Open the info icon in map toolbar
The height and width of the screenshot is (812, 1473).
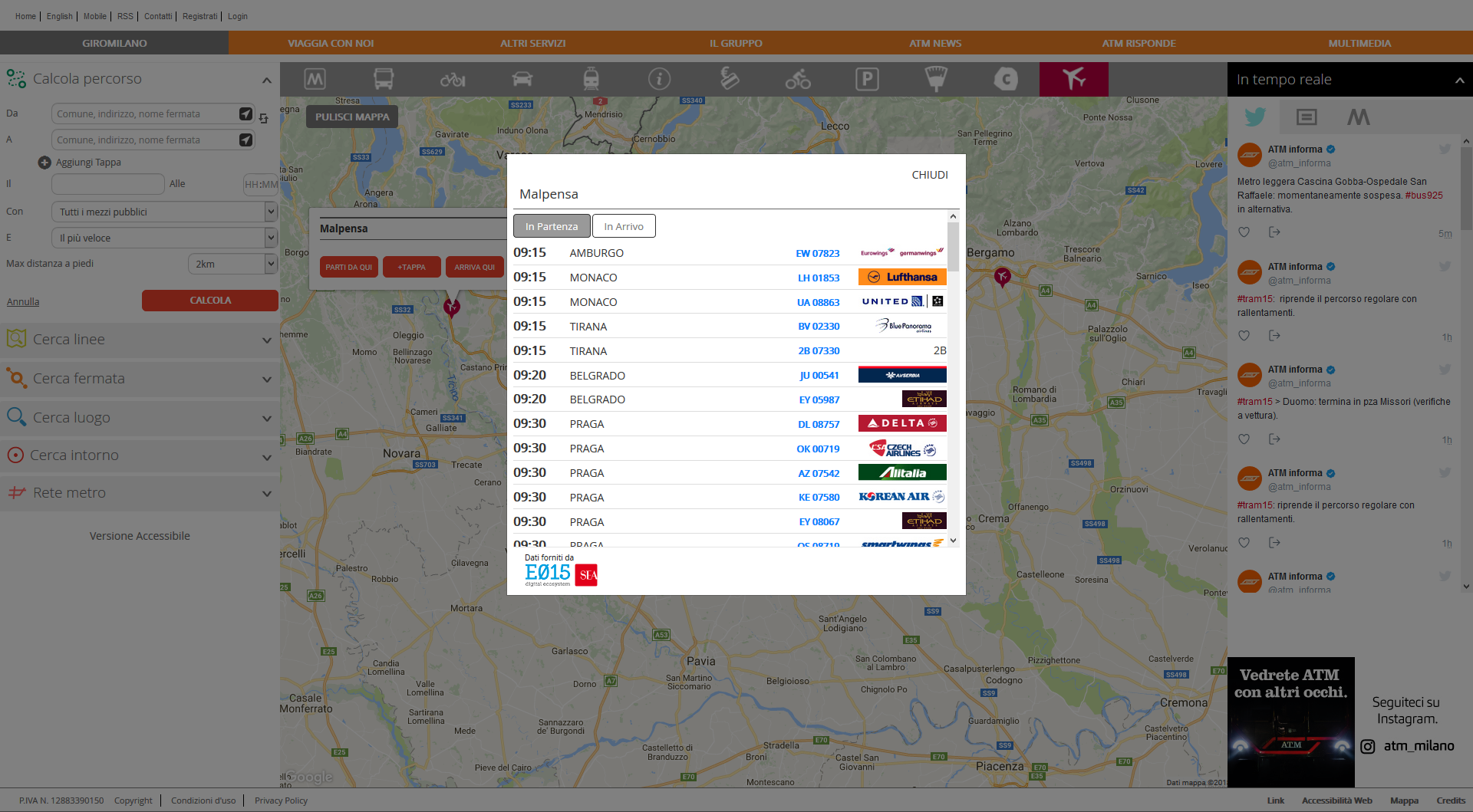(659, 79)
